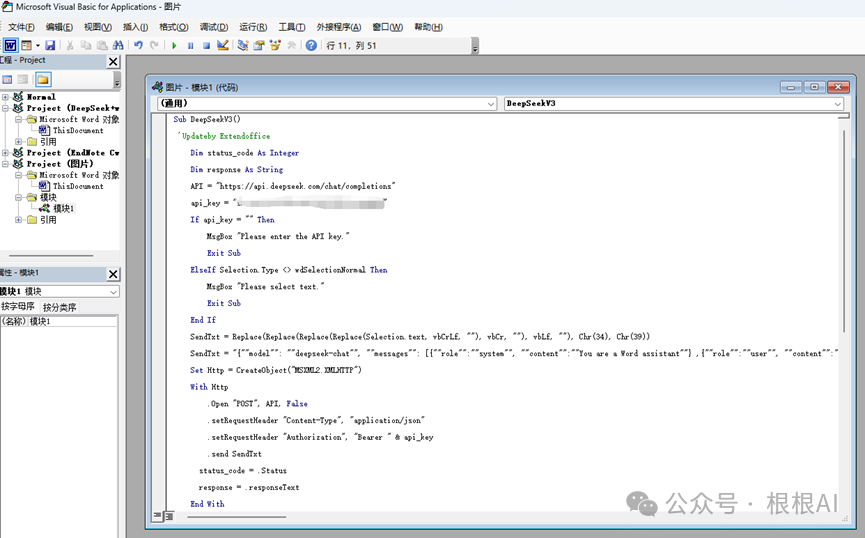Select ThisDocument under Project (DeepSeek)
Screen dimensions: 865x538
coord(78,130)
